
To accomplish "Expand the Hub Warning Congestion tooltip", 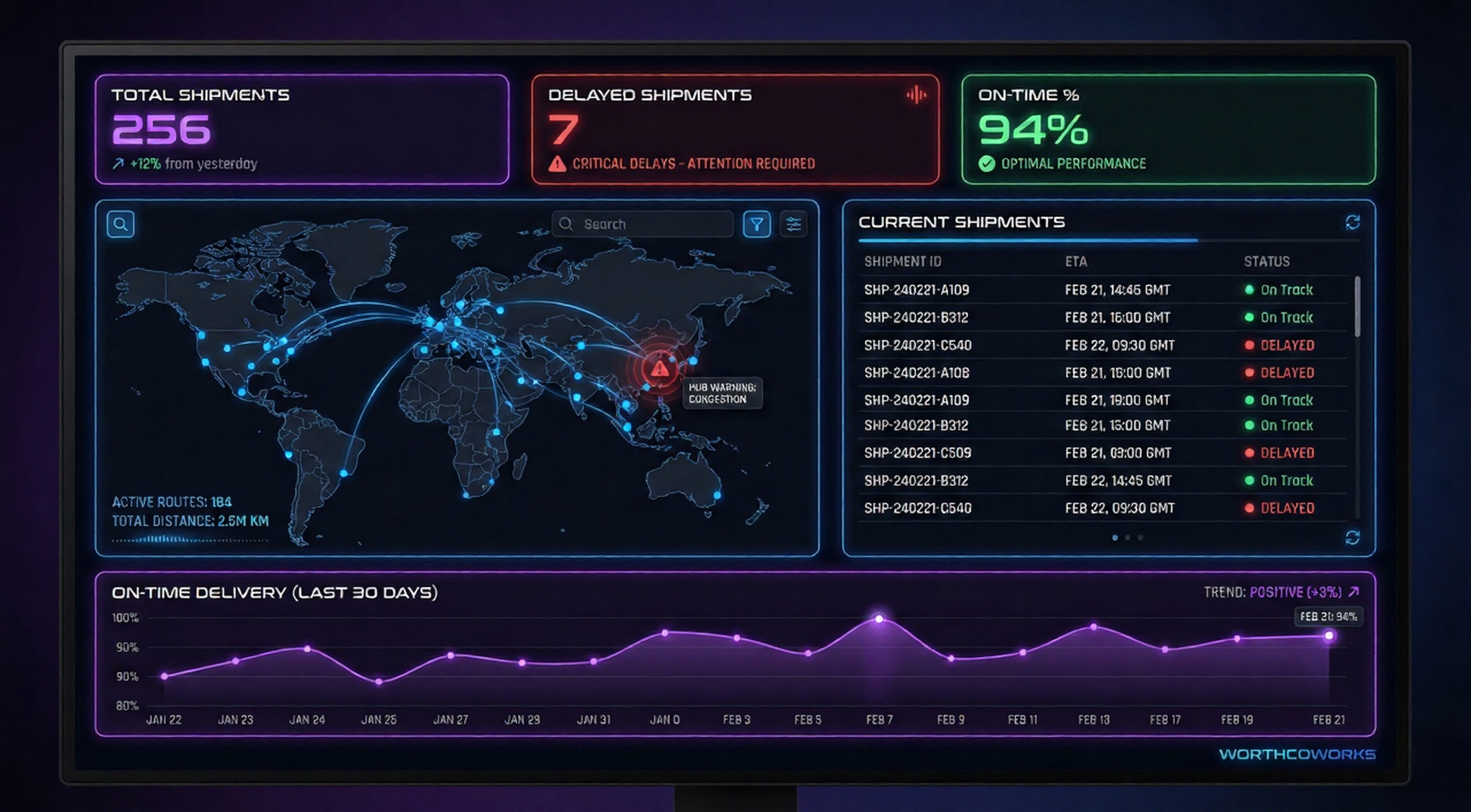I will (x=723, y=394).
